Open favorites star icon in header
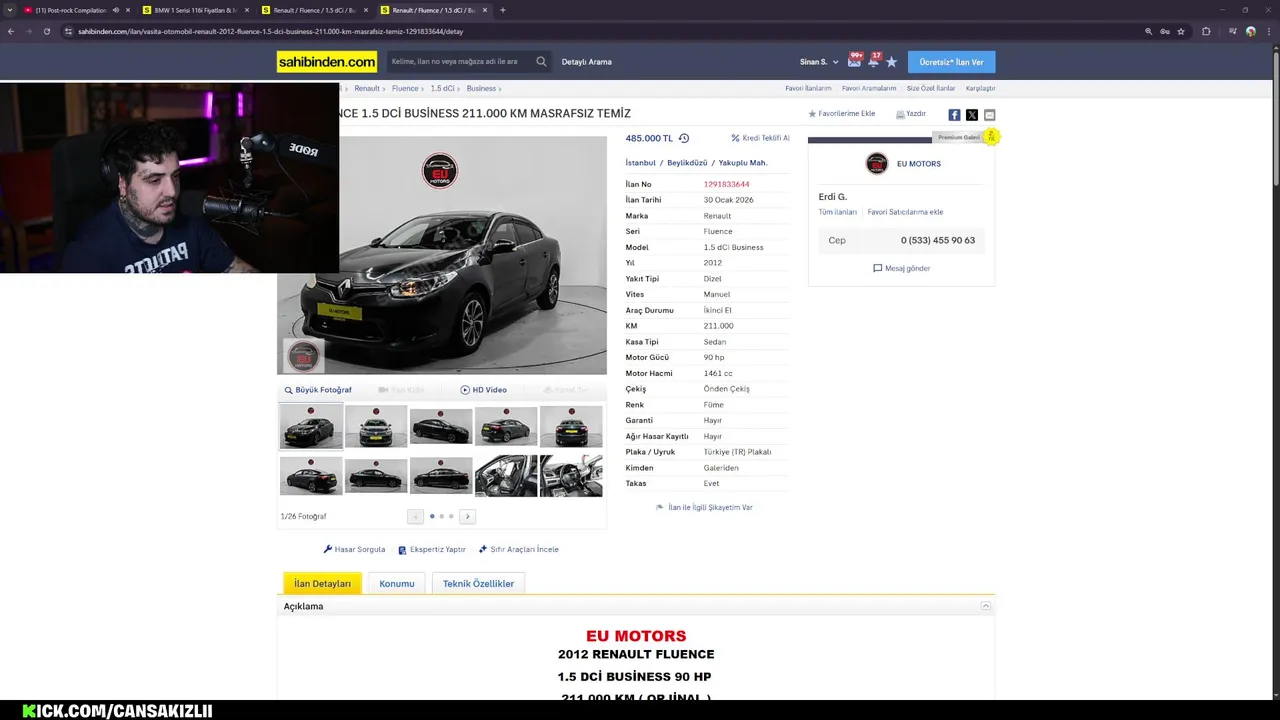The height and width of the screenshot is (720, 1280). tap(891, 62)
